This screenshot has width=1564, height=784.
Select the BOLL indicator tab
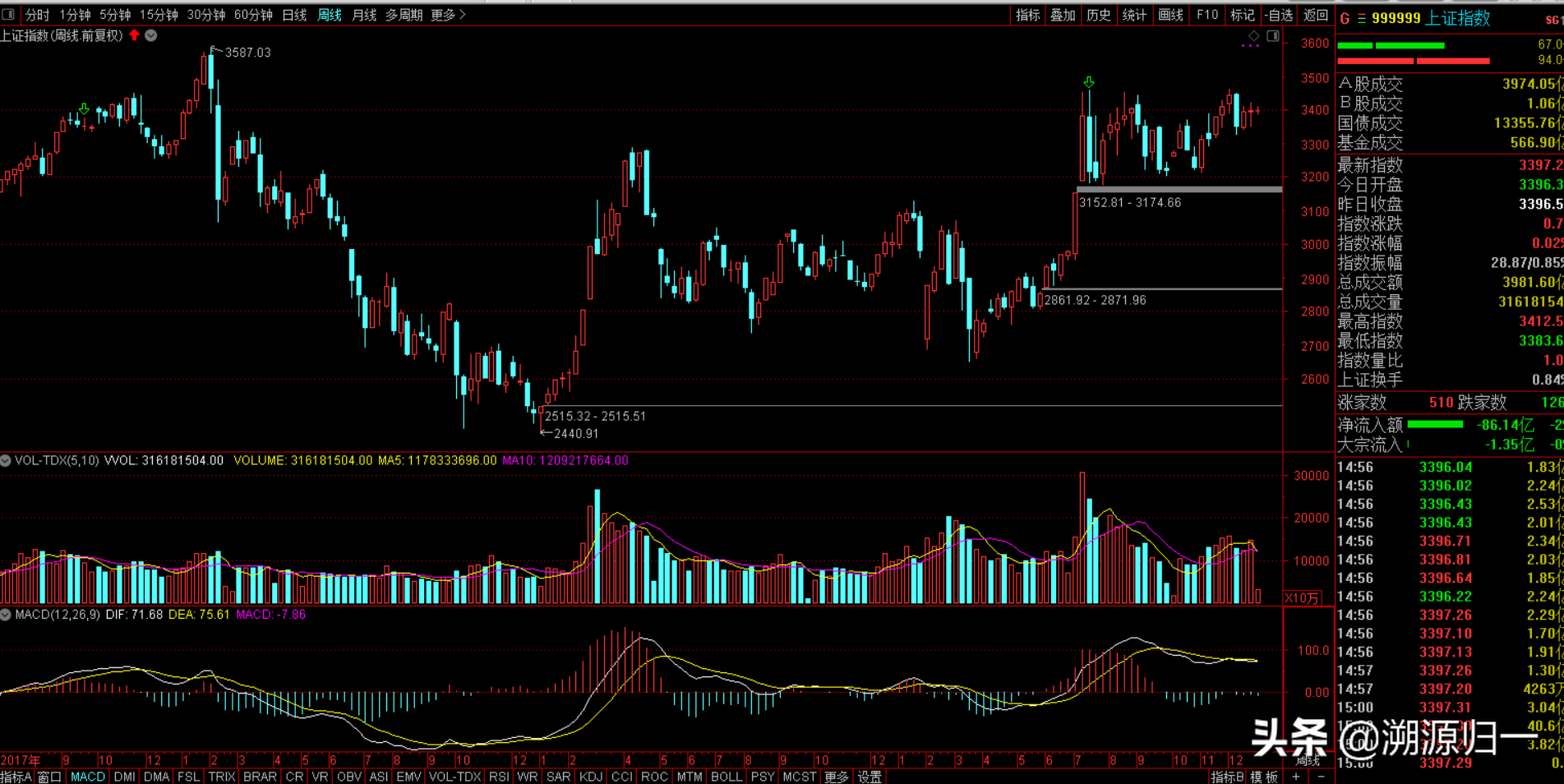pyautogui.click(x=727, y=777)
